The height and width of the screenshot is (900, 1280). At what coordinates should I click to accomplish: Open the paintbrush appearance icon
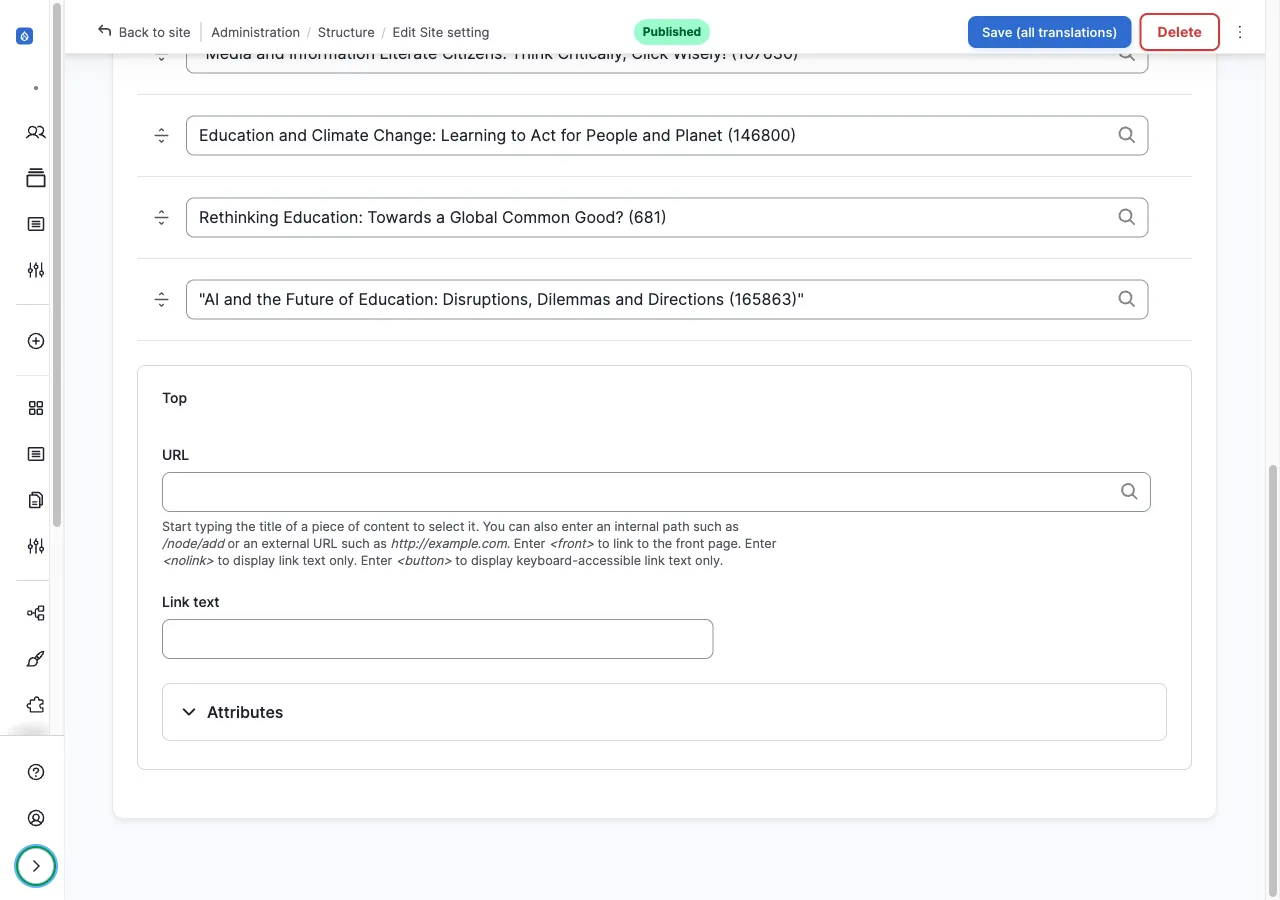36,659
